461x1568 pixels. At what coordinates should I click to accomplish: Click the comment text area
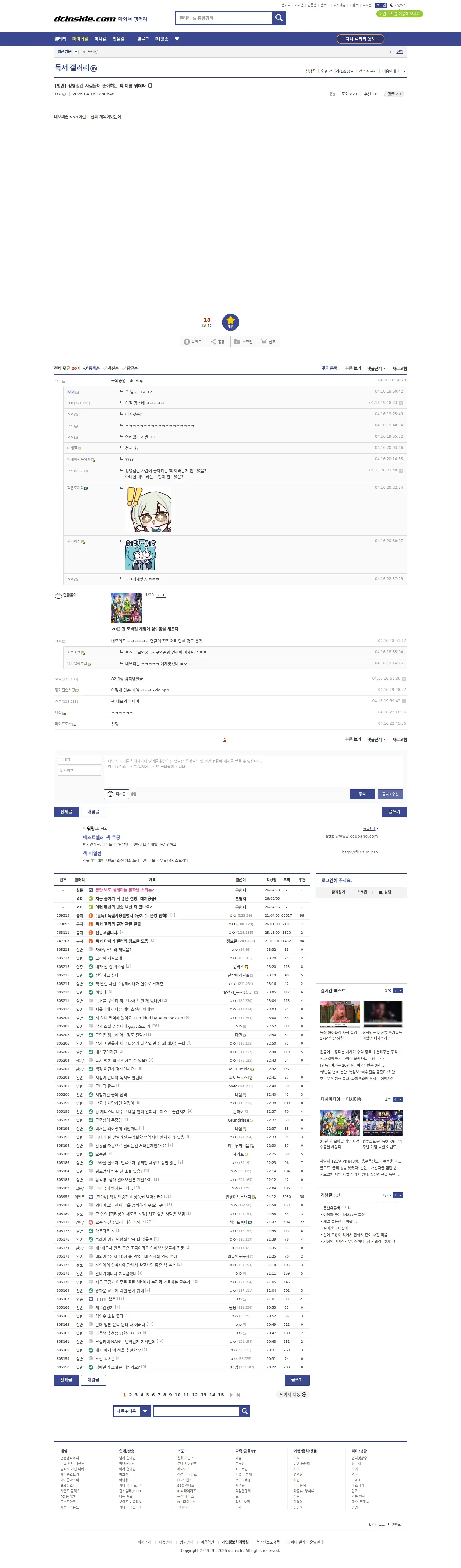[253, 771]
